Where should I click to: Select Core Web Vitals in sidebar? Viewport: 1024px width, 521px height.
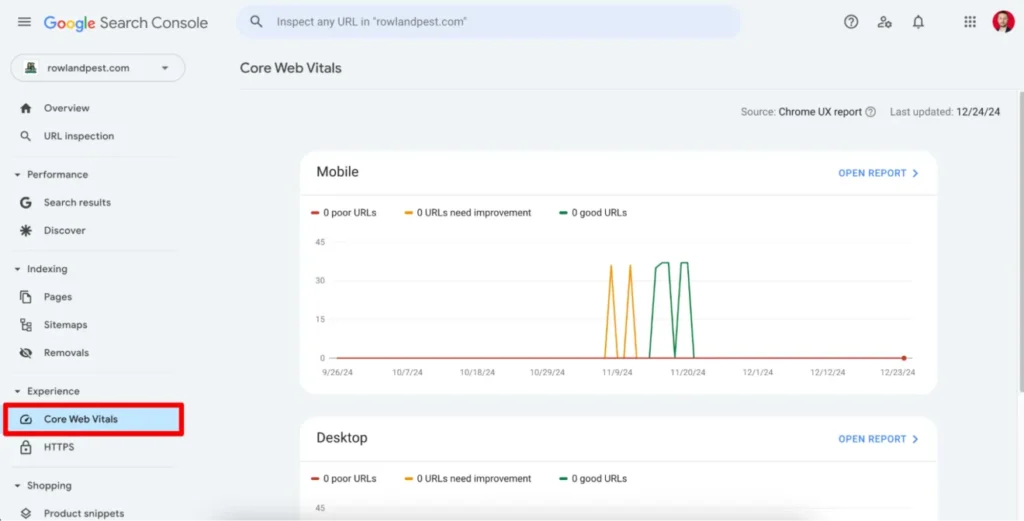click(x=80, y=420)
